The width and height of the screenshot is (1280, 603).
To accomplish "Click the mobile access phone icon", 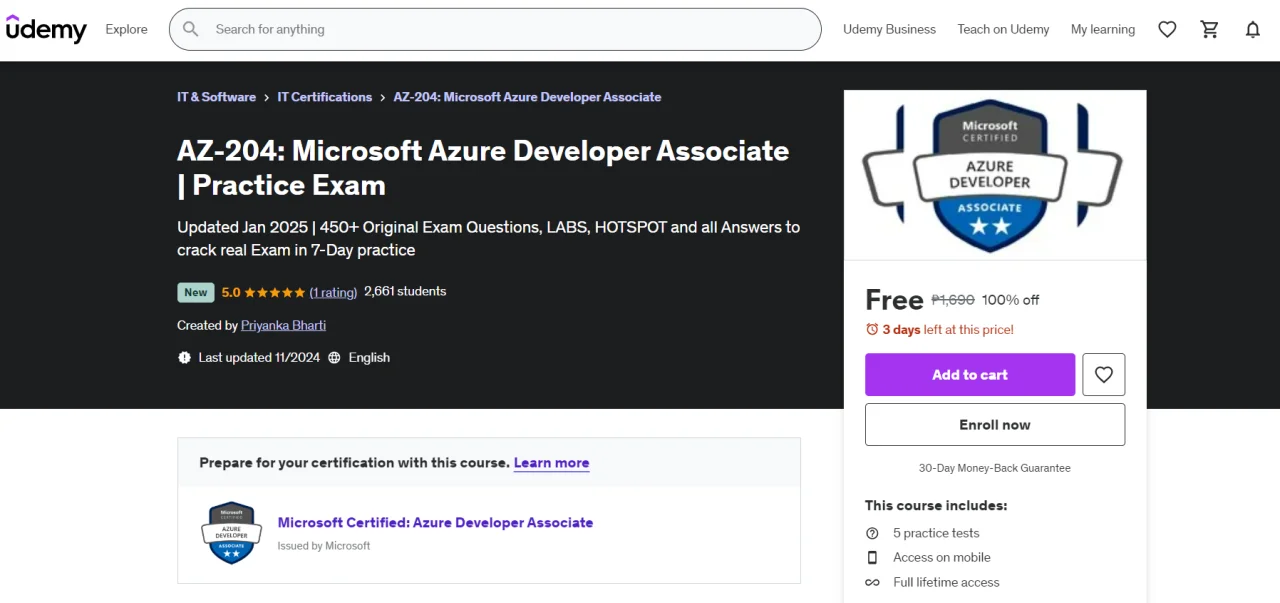I will tap(872, 557).
